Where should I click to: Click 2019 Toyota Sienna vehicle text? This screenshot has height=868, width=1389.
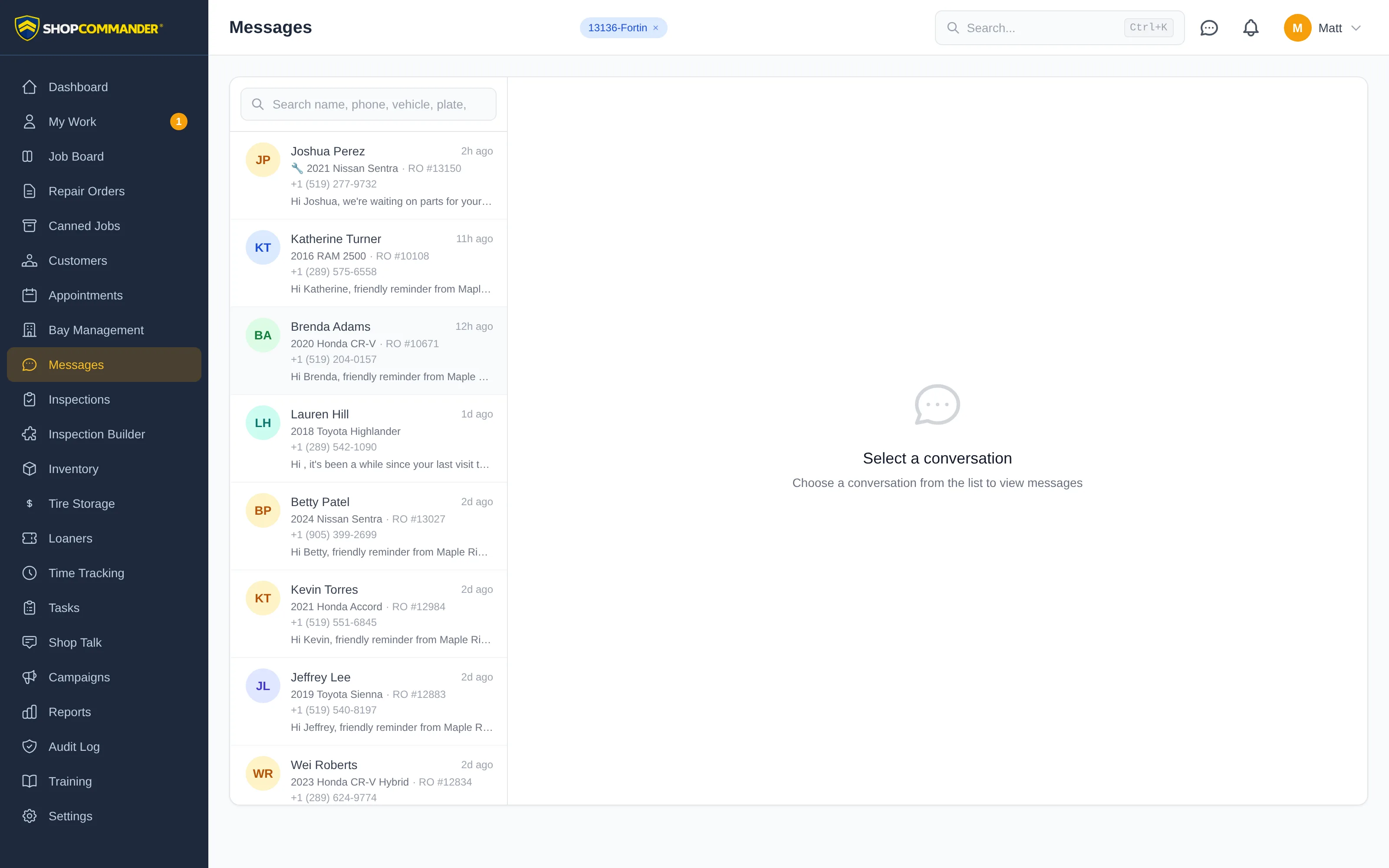[x=336, y=695]
